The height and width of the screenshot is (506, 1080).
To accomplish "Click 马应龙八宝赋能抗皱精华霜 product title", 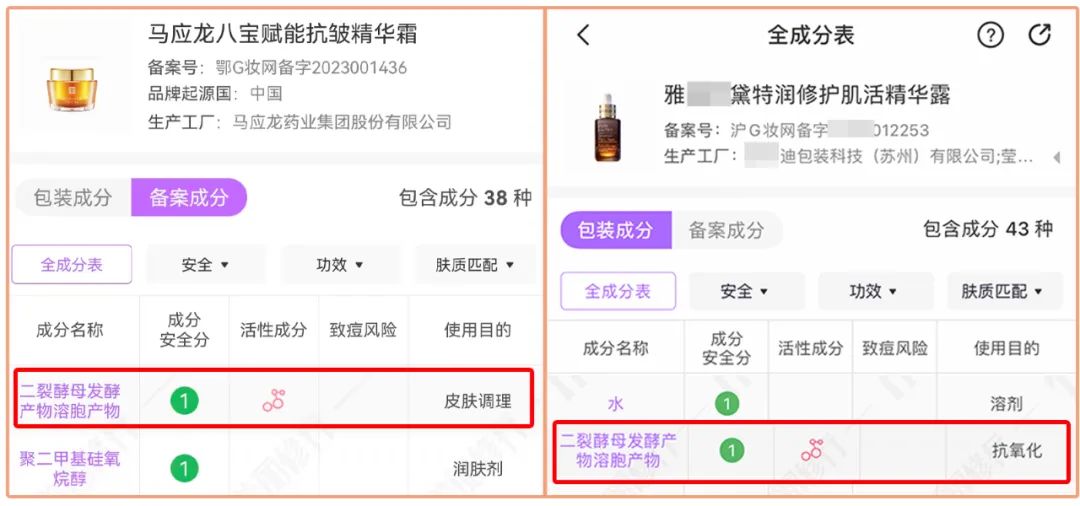I will 282,32.
